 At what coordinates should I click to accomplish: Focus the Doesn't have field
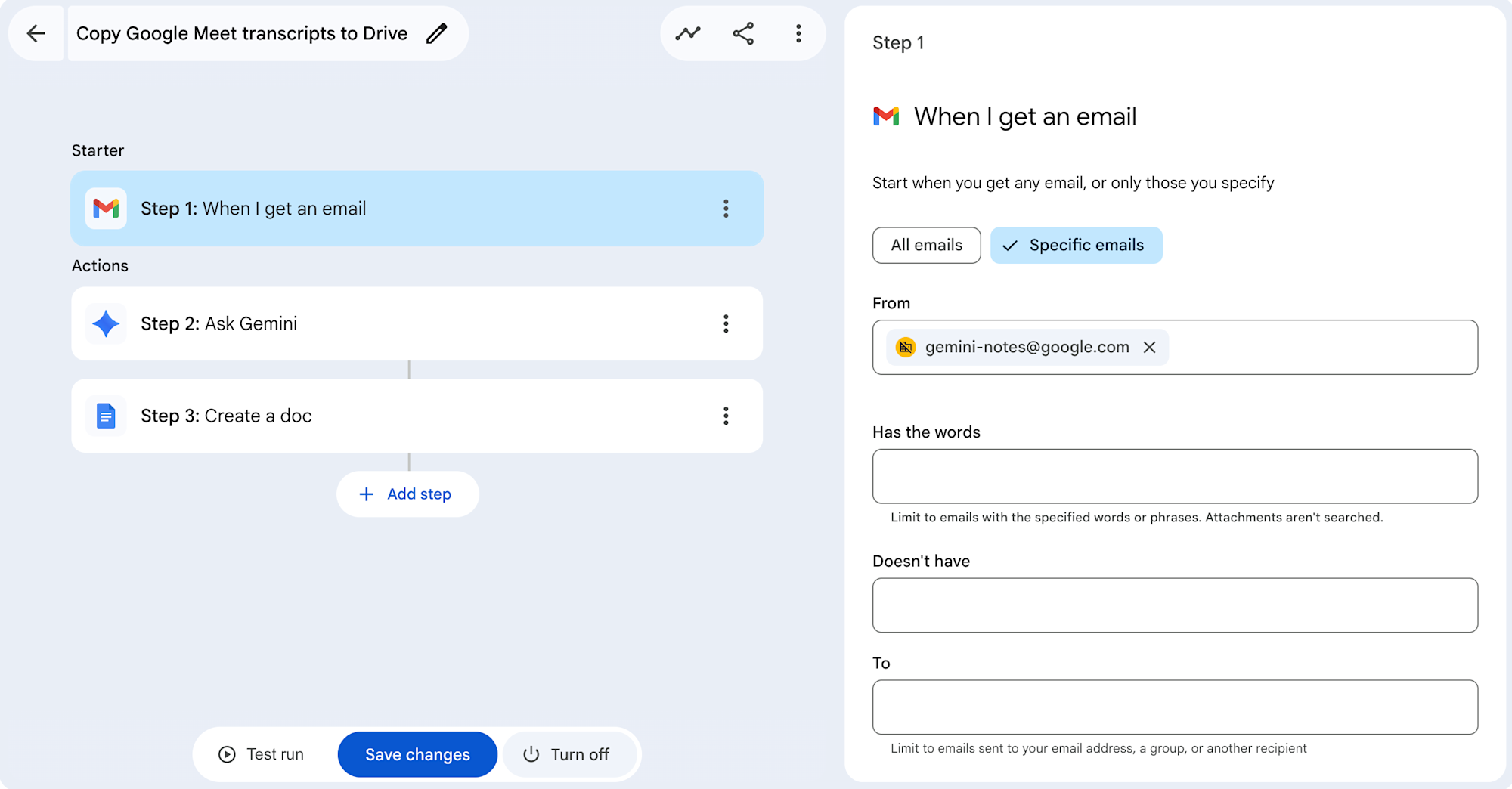point(1176,605)
